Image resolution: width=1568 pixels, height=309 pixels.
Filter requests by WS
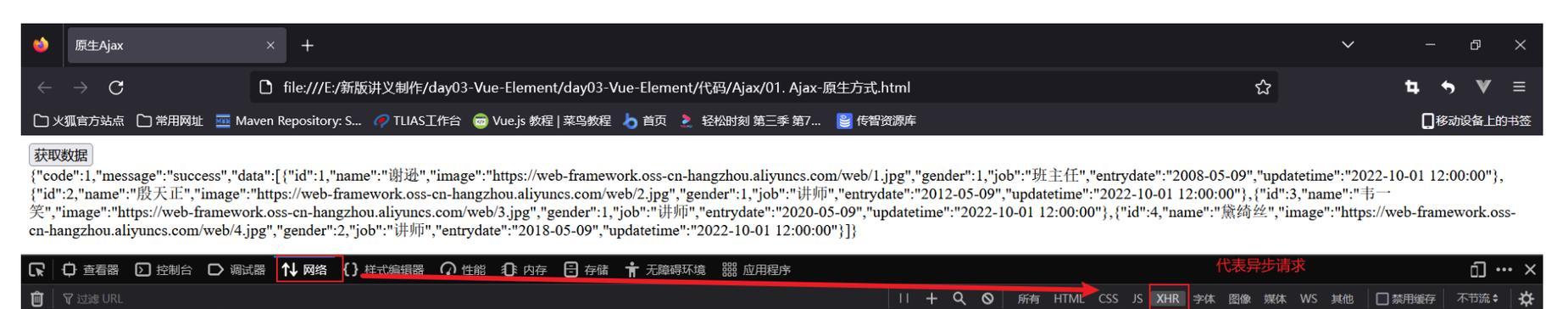click(x=1309, y=299)
